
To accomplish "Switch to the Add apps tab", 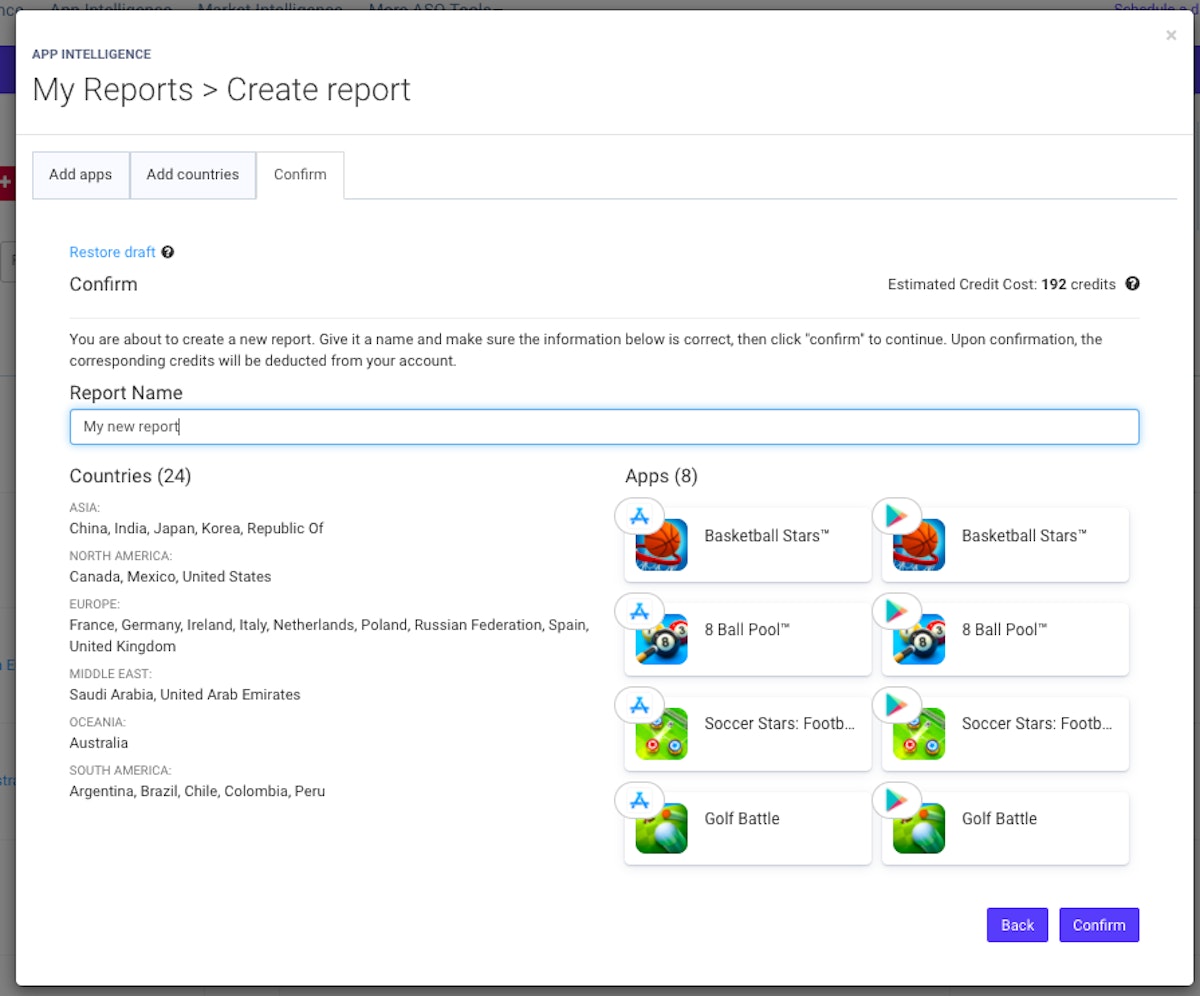I will pos(80,175).
